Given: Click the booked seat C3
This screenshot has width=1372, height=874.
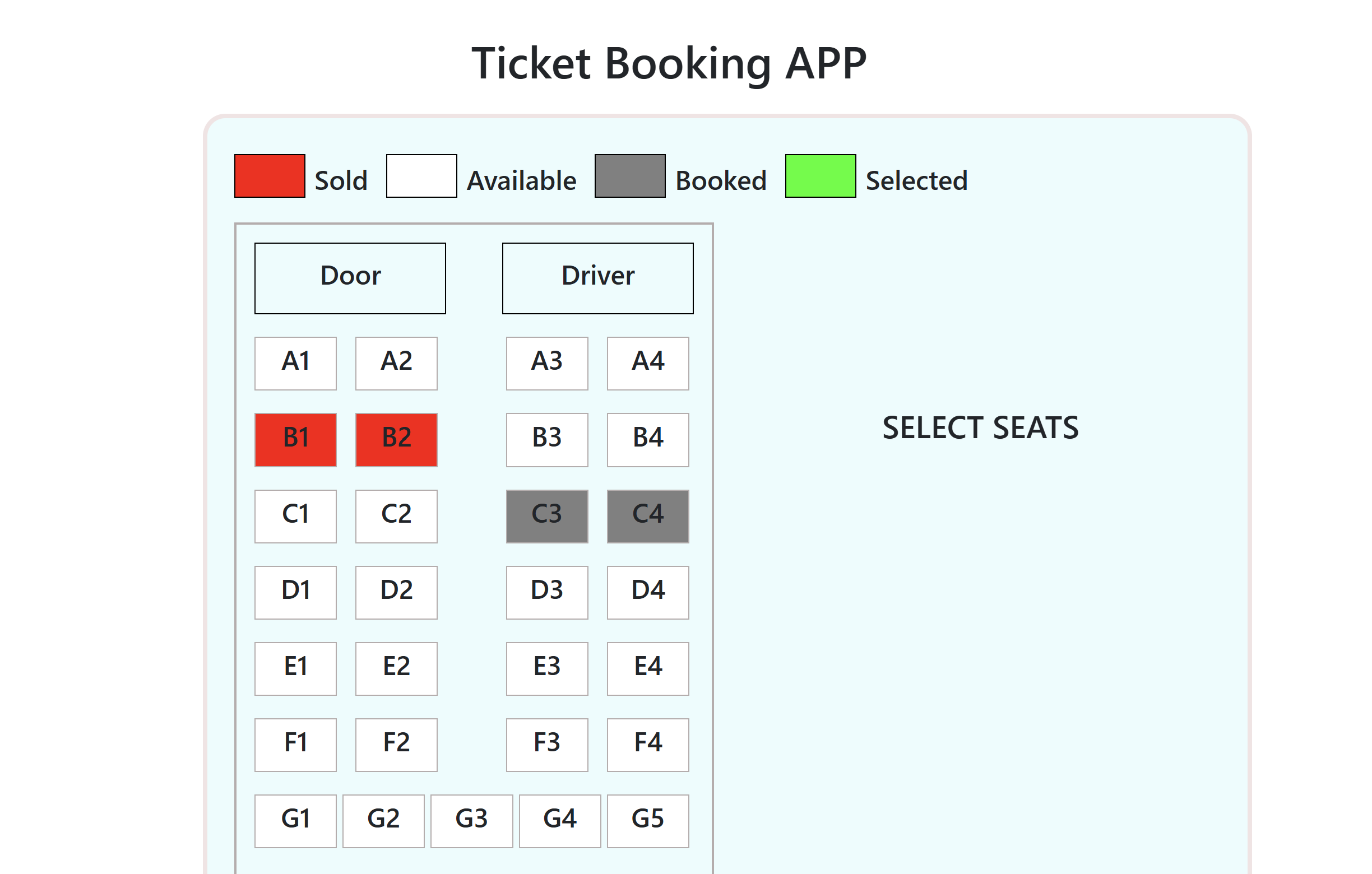Looking at the screenshot, I should (547, 516).
